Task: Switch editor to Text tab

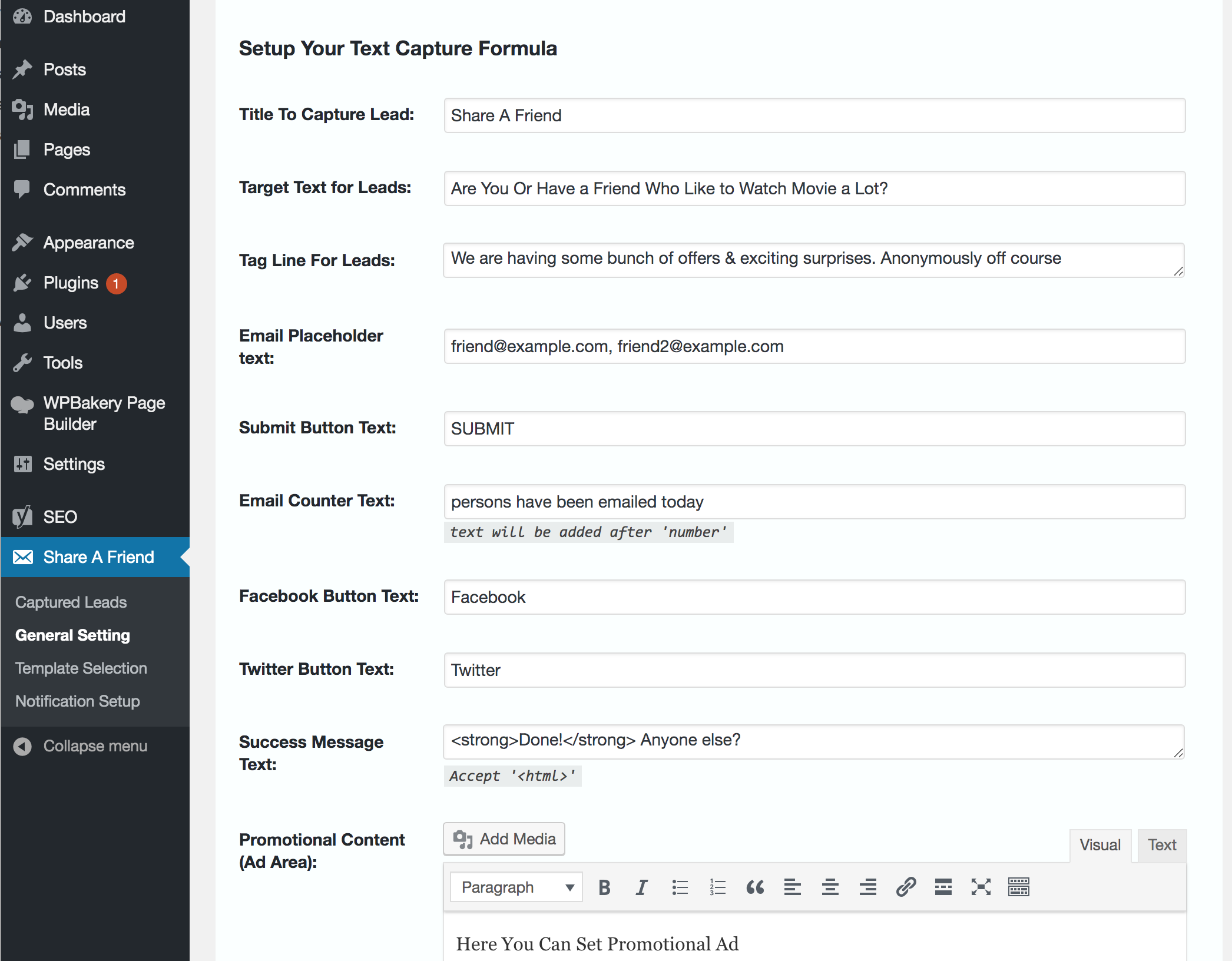Action: (x=1161, y=845)
